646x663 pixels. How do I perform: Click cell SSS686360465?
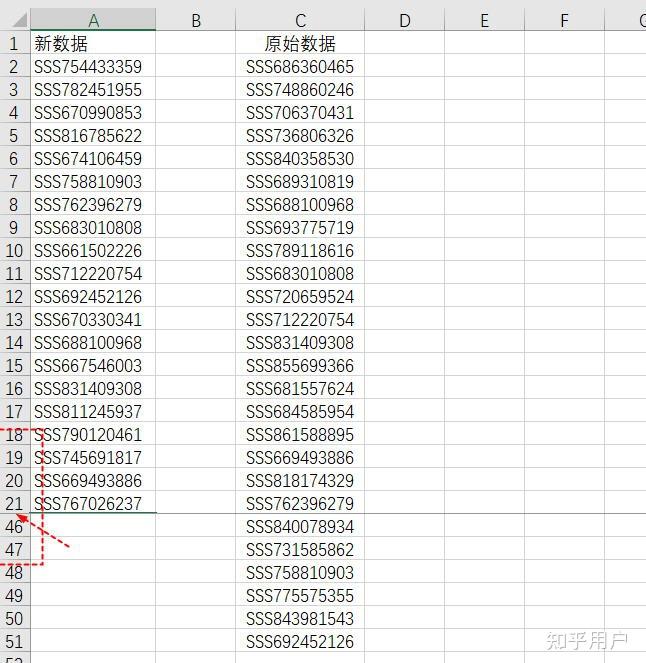coord(300,66)
